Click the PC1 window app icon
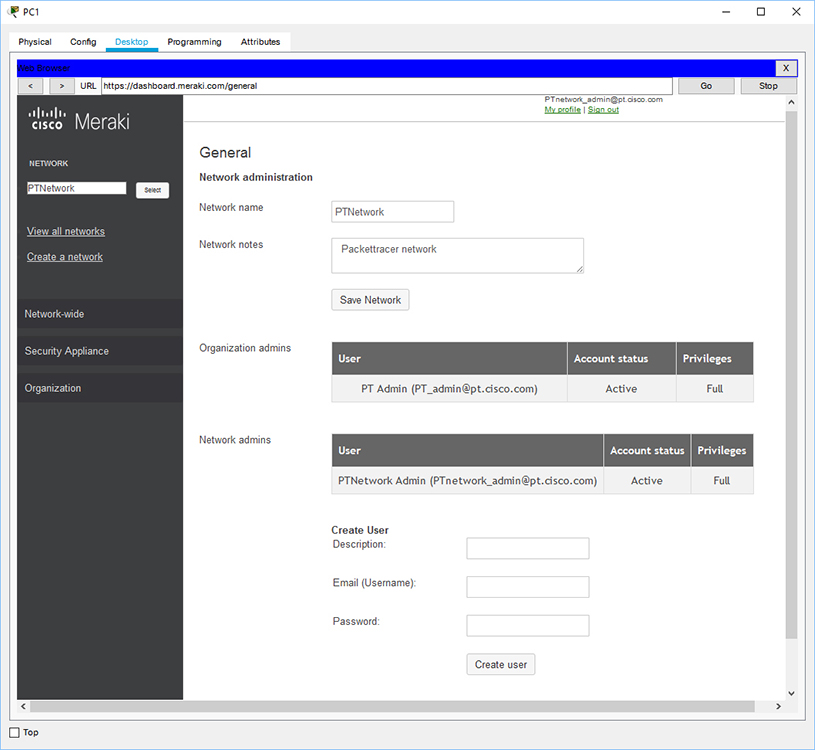 click(14, 11)
